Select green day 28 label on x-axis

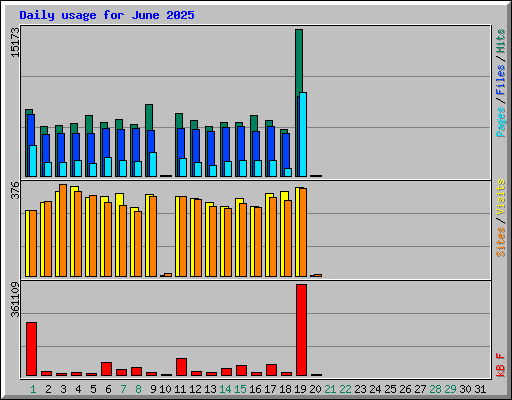pyautogui.click(x=435, y=389)
